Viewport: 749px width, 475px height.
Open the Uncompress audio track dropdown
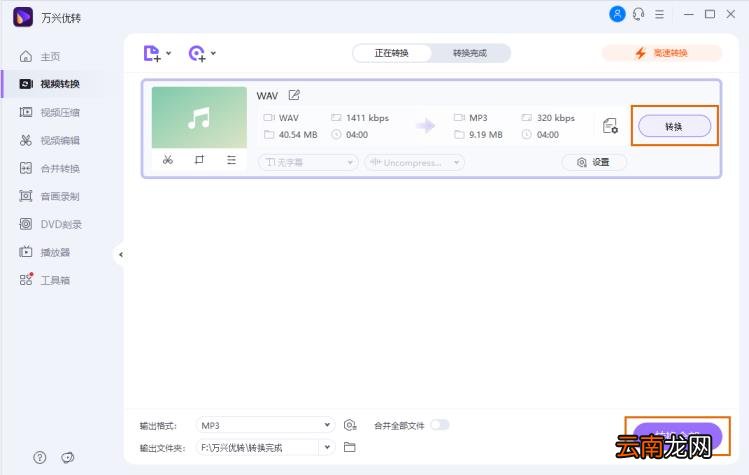414,162
